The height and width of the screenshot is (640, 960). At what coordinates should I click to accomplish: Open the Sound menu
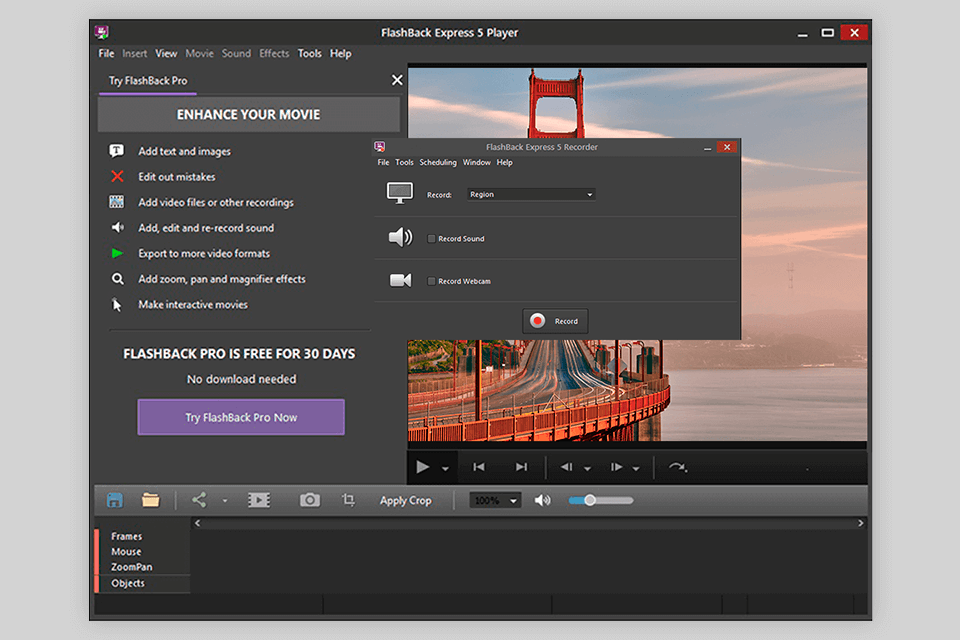[x=236, y=53]
